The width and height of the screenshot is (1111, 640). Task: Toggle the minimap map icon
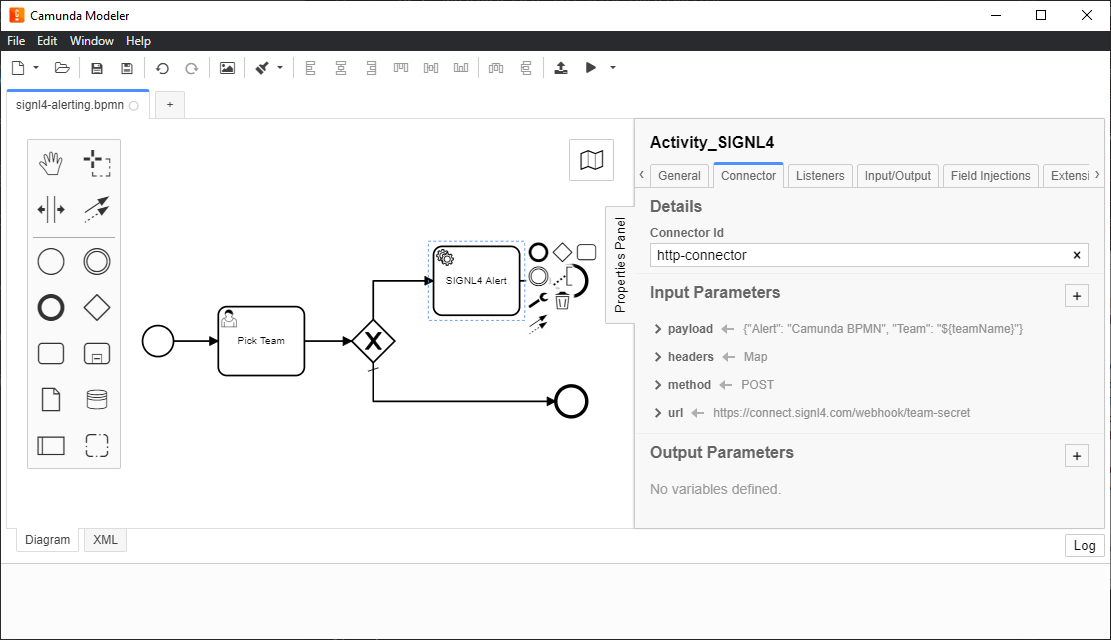click(x=592, y=160)
